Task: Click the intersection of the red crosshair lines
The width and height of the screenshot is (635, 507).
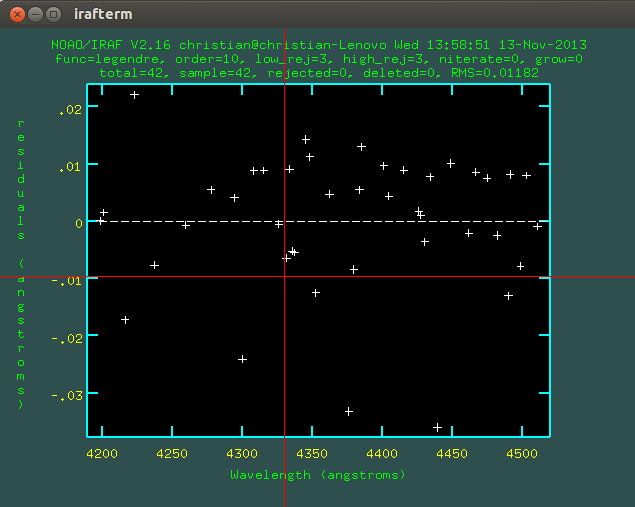Action: coord(285,276)
